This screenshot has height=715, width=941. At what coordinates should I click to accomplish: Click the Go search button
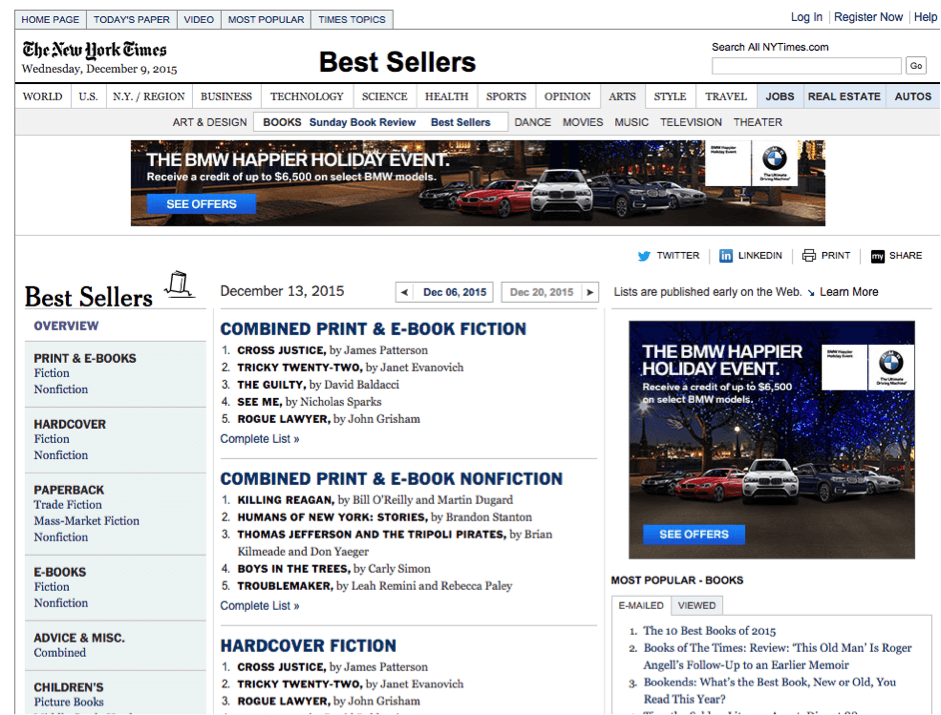click(x=916, y=65)
